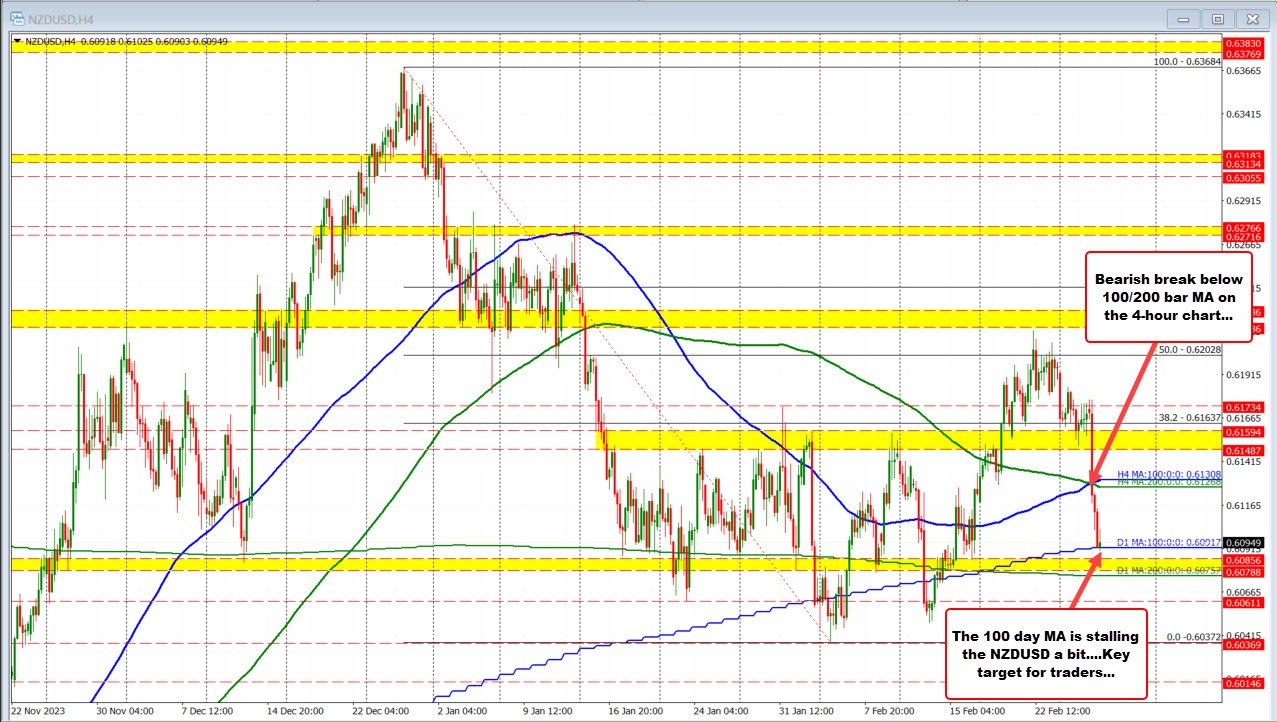Click the red price label 0.61734
The width and height of the screenshot is (1277, 722).
pos(1246,407)
